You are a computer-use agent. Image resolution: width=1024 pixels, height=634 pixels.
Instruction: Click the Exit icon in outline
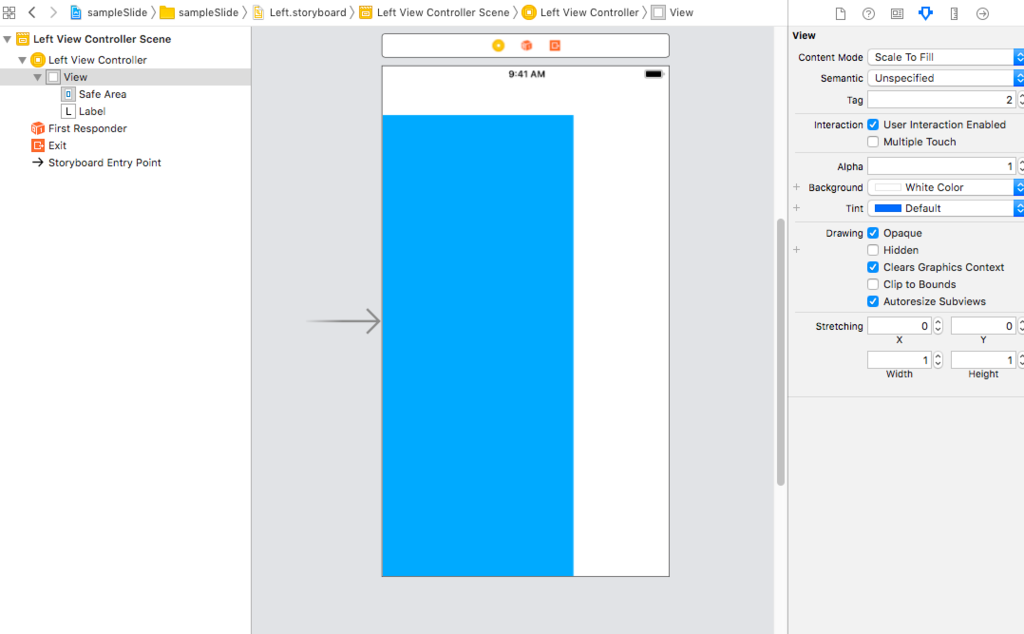click(38, 146)
